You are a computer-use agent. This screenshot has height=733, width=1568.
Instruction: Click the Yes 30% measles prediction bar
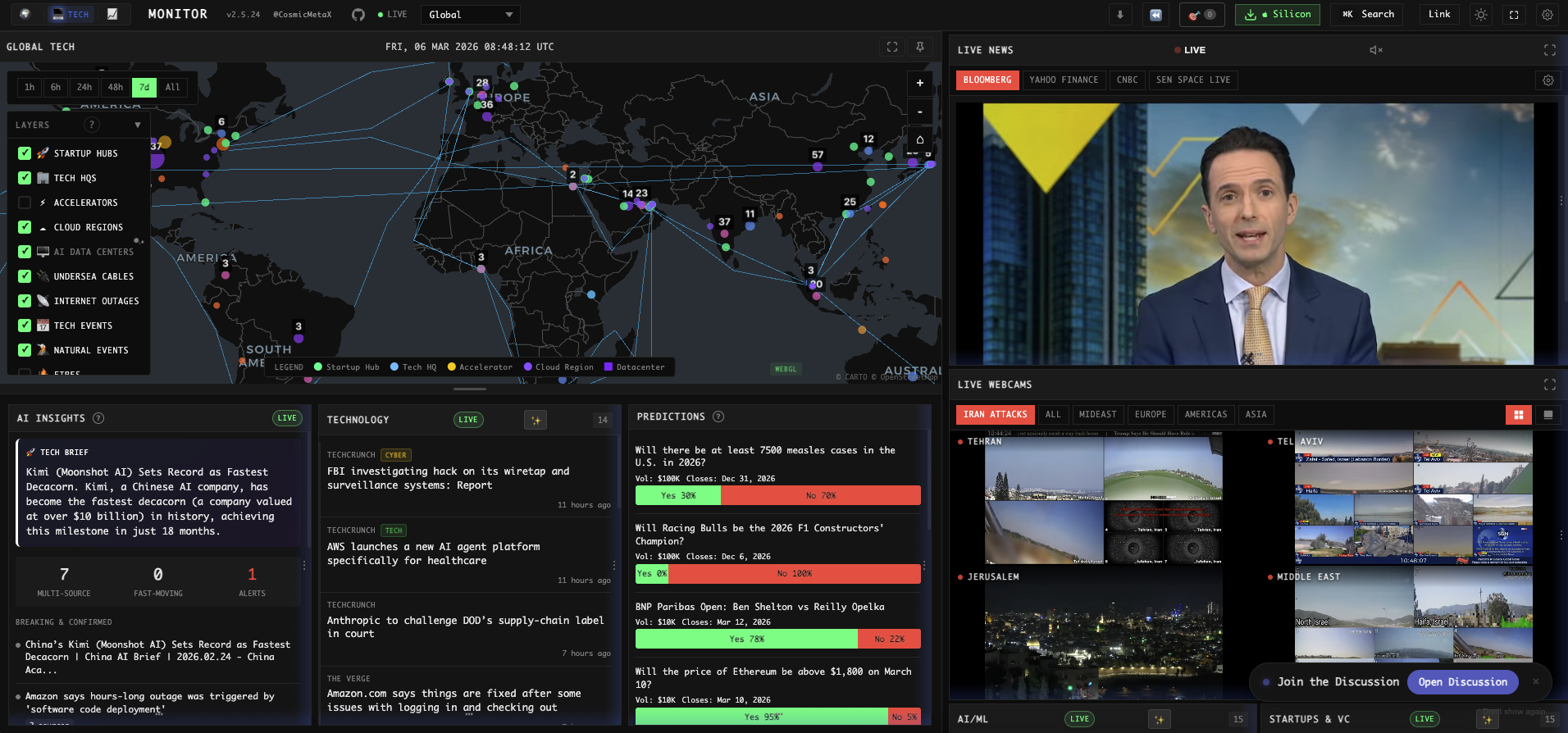(677, 495)
